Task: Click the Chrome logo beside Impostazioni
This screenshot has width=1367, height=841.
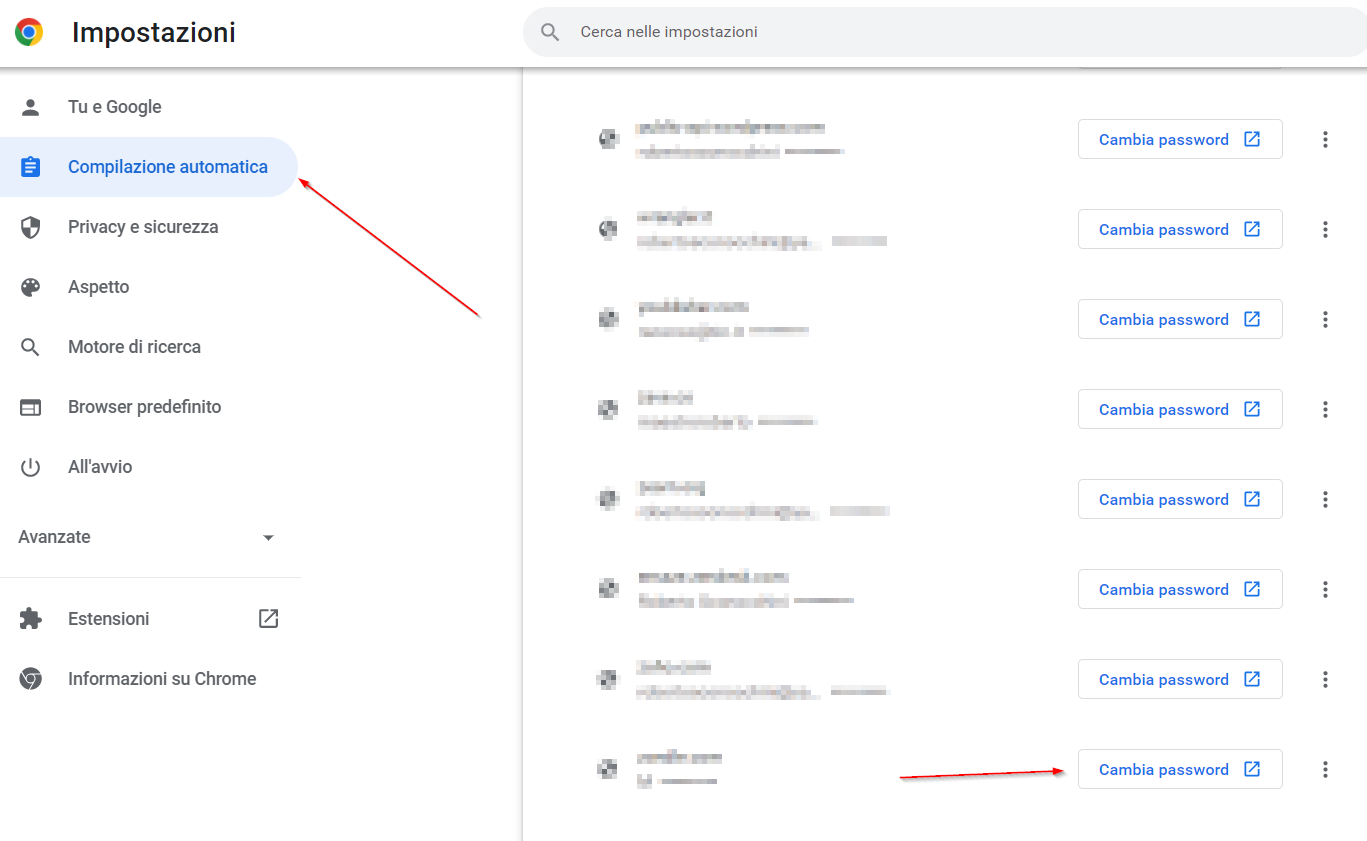Action: coord(29,32)
